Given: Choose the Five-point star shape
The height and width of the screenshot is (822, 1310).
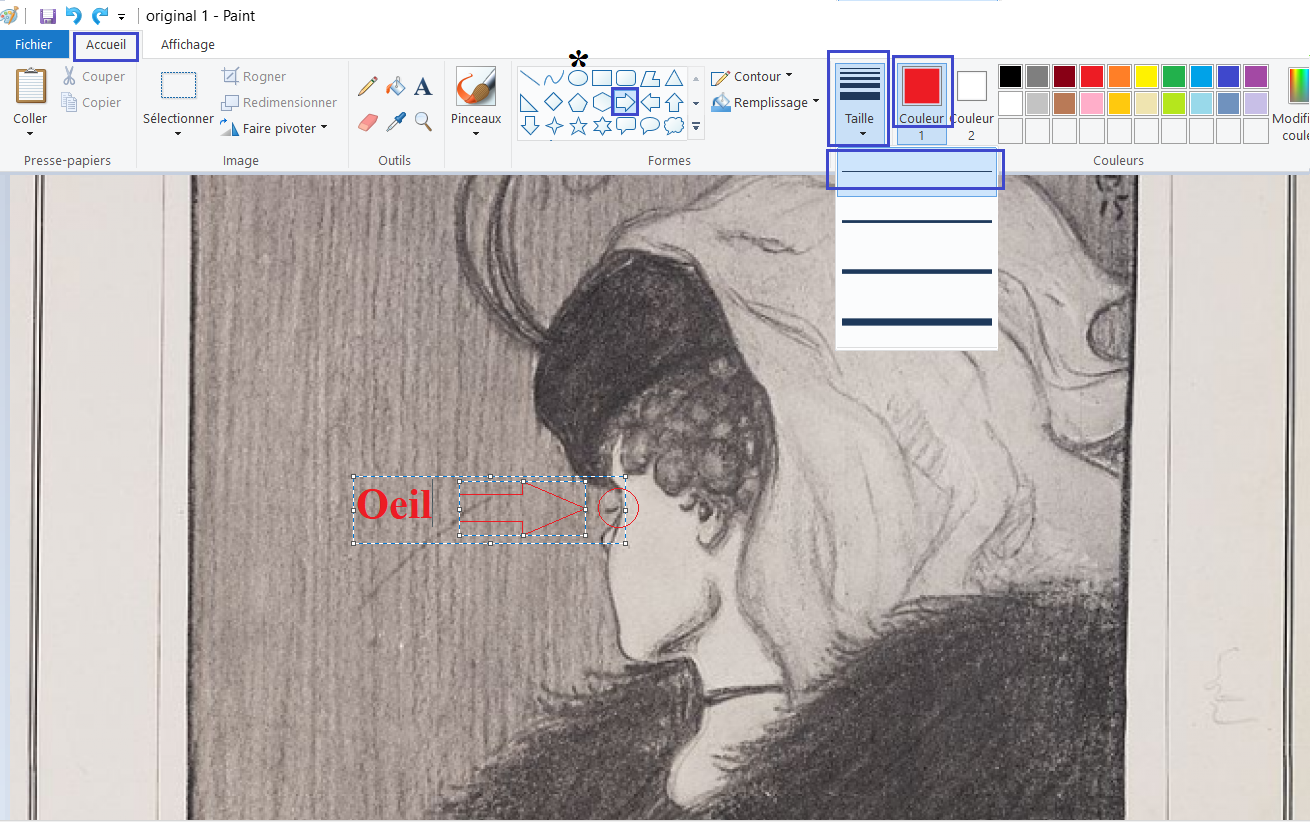Looking at the screenshot, I should pos(578,126).
